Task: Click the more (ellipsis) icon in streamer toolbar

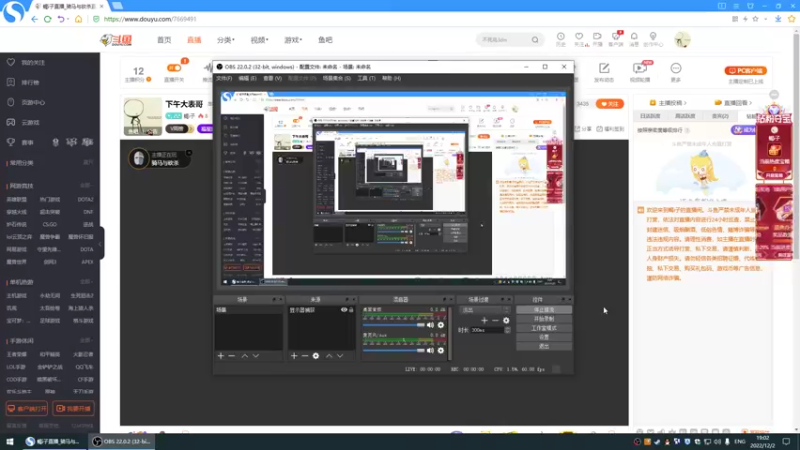Action: coord(676,68)
